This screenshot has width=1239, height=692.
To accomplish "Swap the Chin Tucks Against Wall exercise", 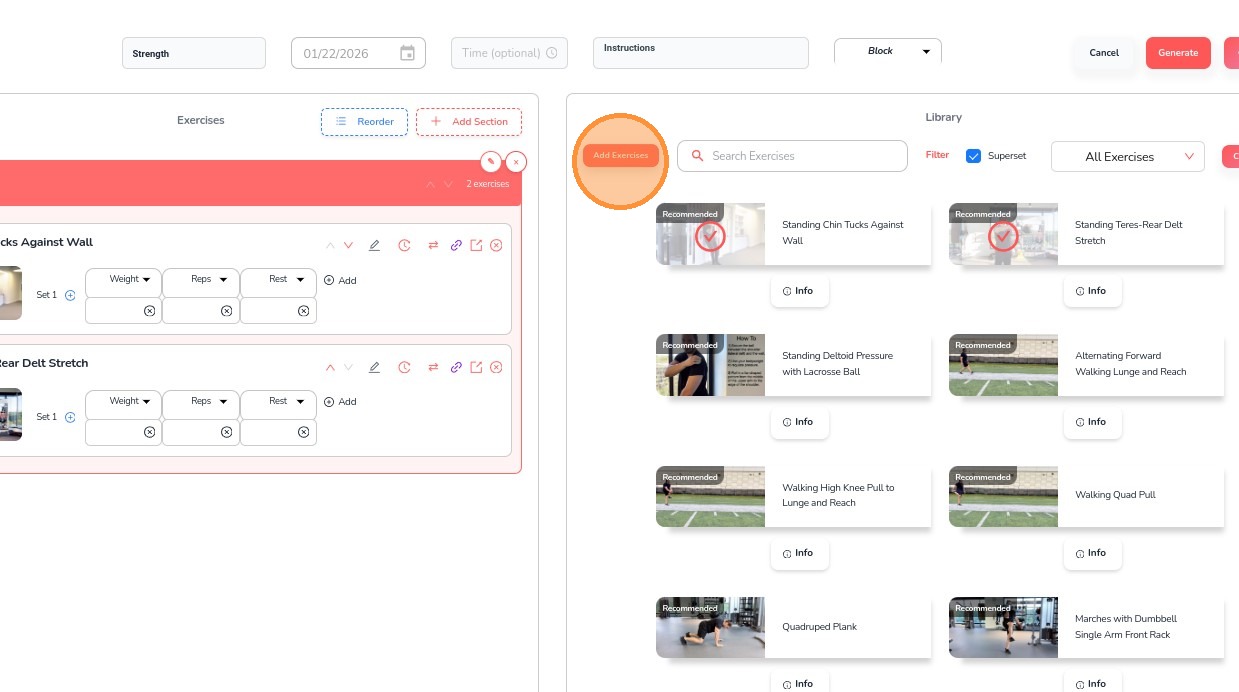I will pyautogui.click(x=433, y=245).
